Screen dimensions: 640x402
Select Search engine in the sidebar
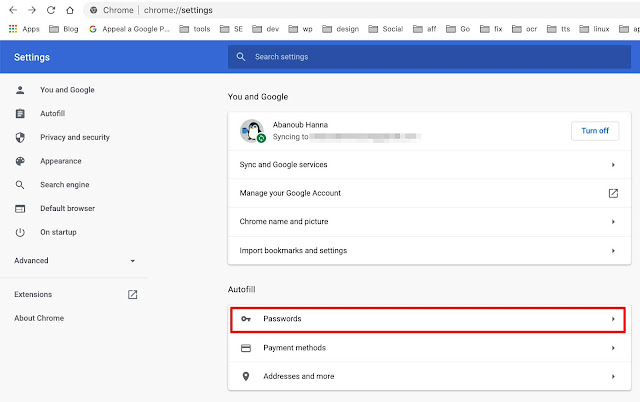click(66, 185)
